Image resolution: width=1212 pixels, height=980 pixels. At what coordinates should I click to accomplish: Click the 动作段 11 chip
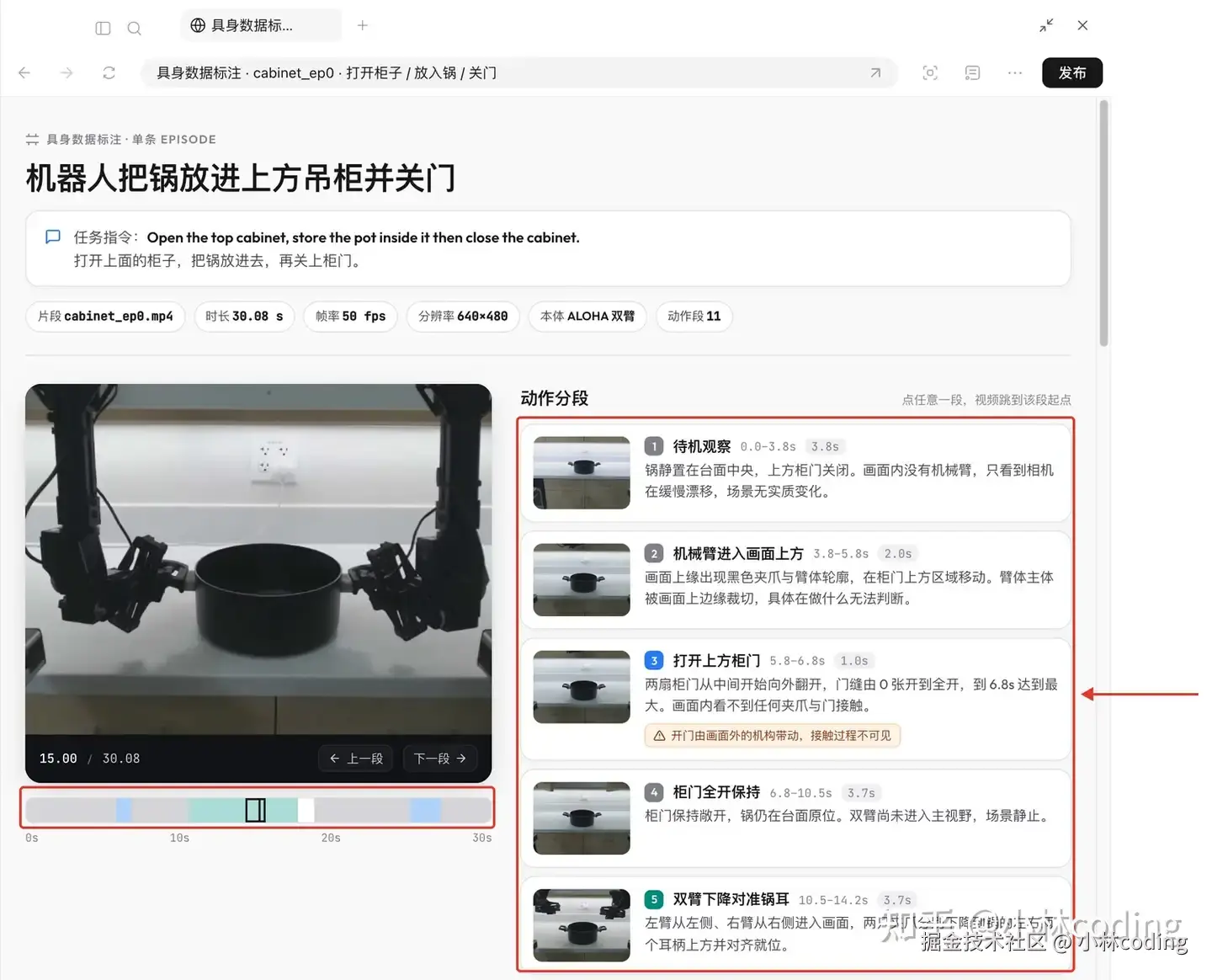point(694,317)
